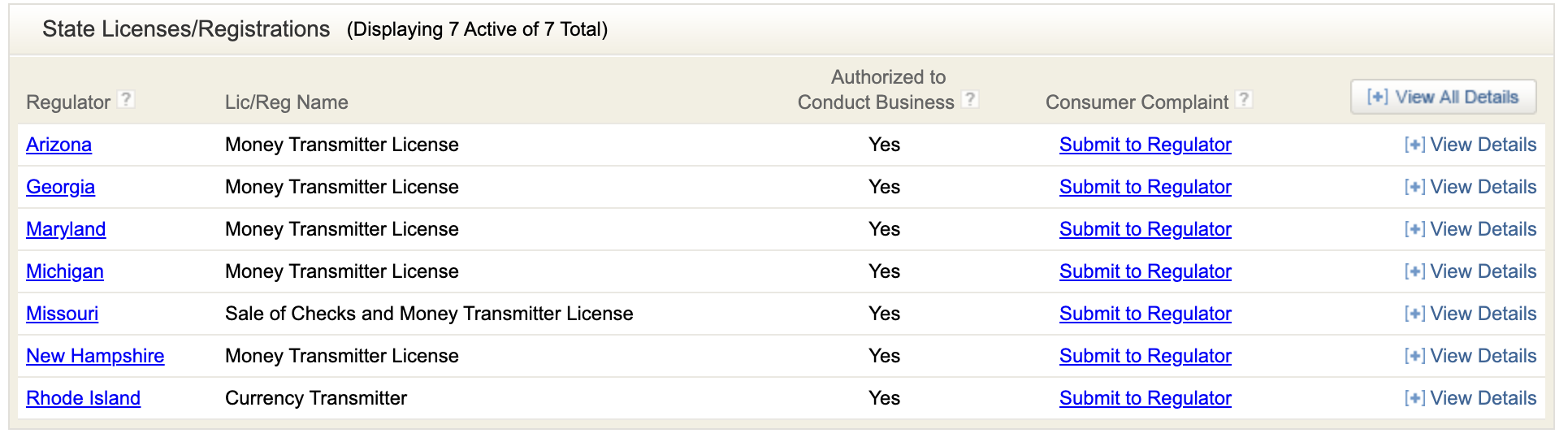Open the Georgia regulator link
The height and width of the screenshot is (442, 1568).
[x=60, y=187]
